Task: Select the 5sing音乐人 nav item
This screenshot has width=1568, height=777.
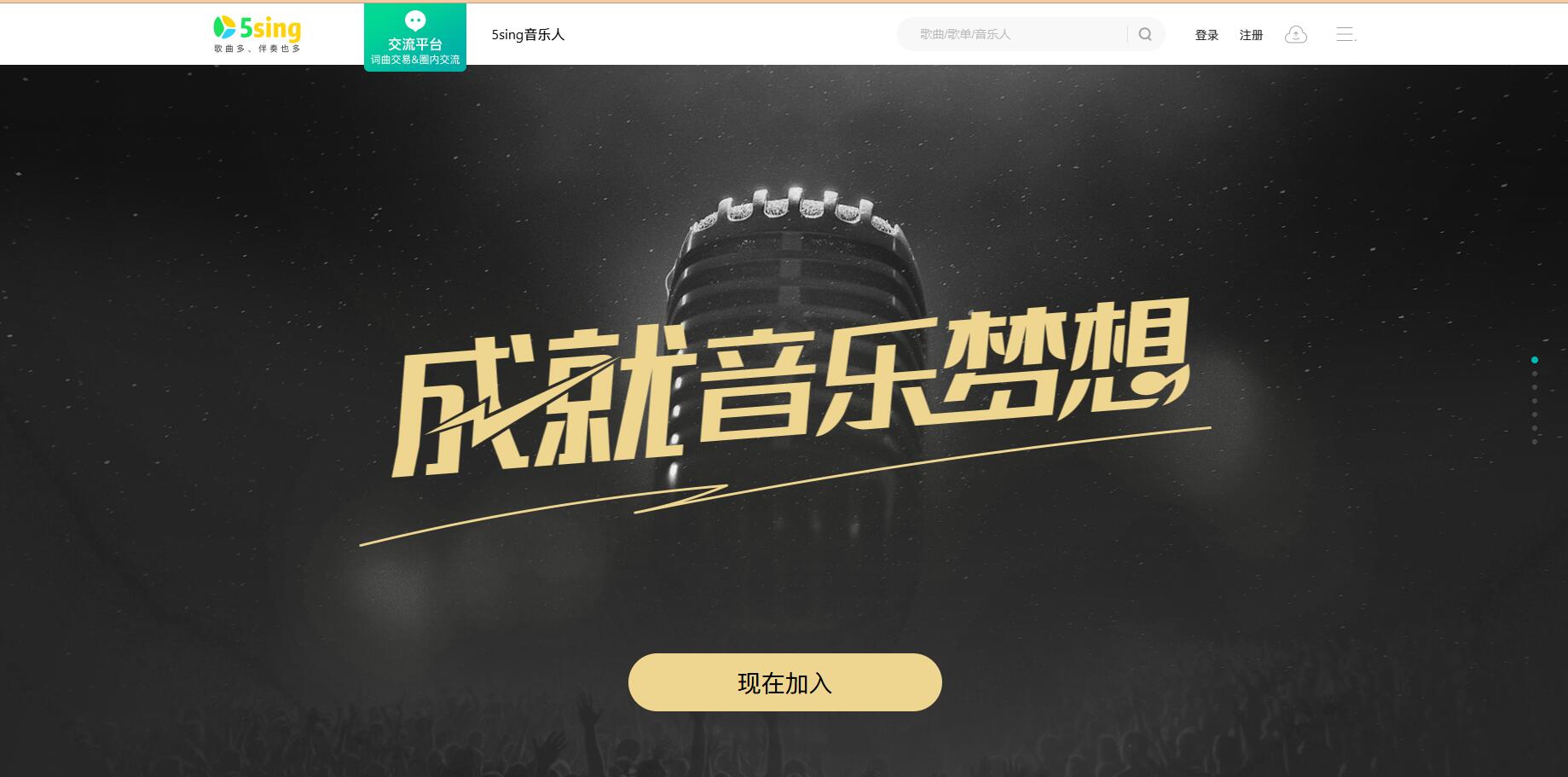Action: (528, 35)
